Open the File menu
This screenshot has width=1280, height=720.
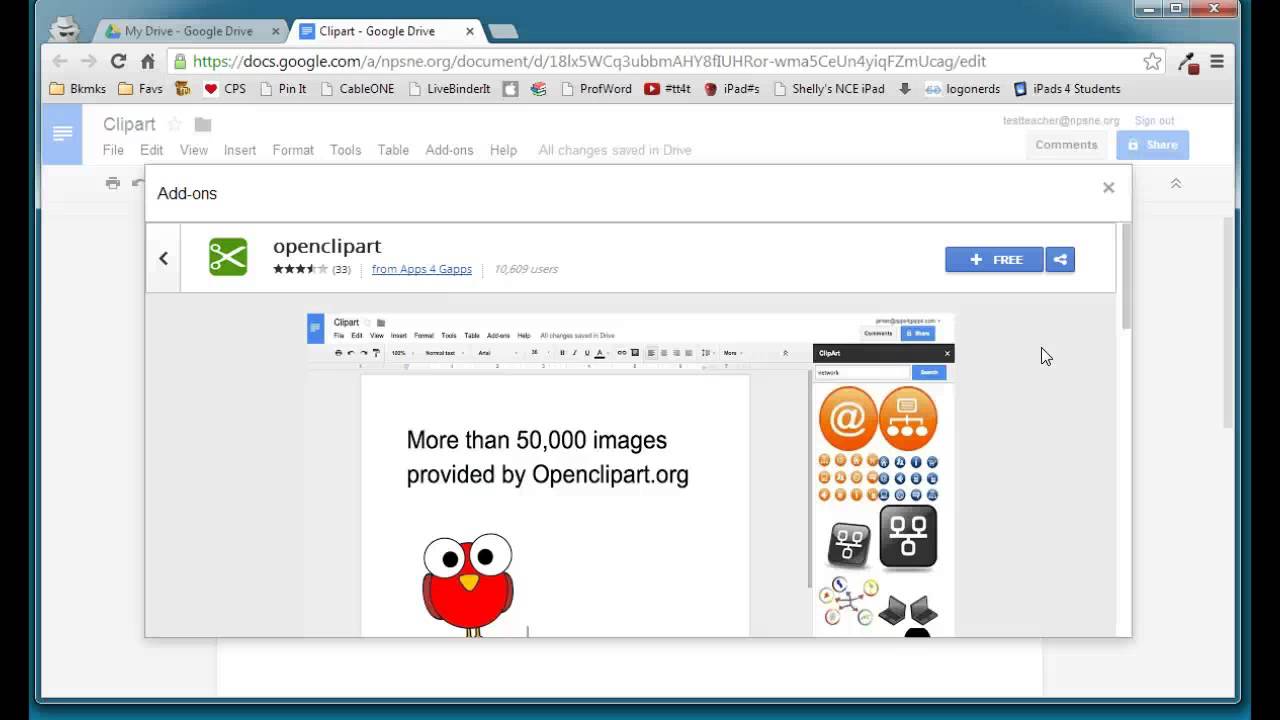[113, 150]
